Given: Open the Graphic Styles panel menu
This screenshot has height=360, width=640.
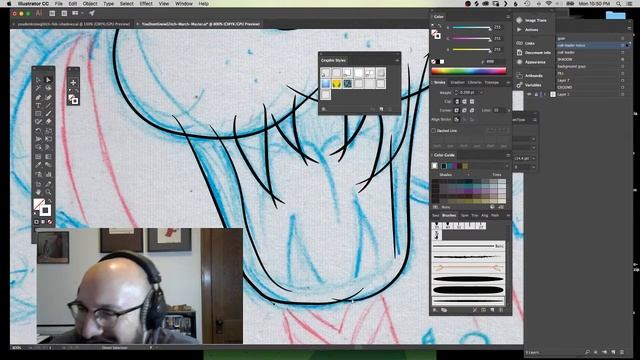Looking at the screenshot, I should pos(397,60).
